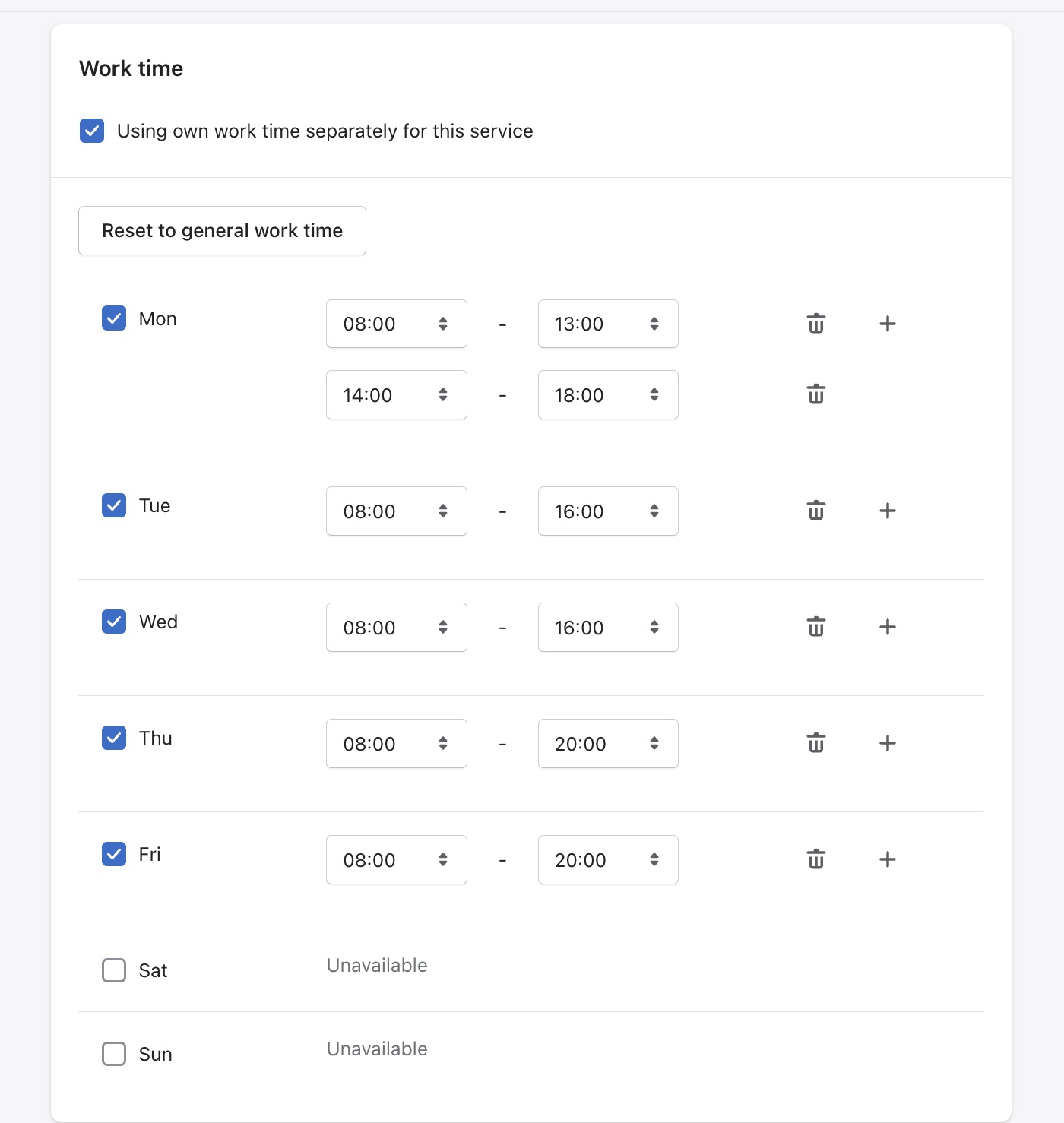
Task: Adjust Monday's 14:00 time with stepper arrows
Action: point(444,394)
